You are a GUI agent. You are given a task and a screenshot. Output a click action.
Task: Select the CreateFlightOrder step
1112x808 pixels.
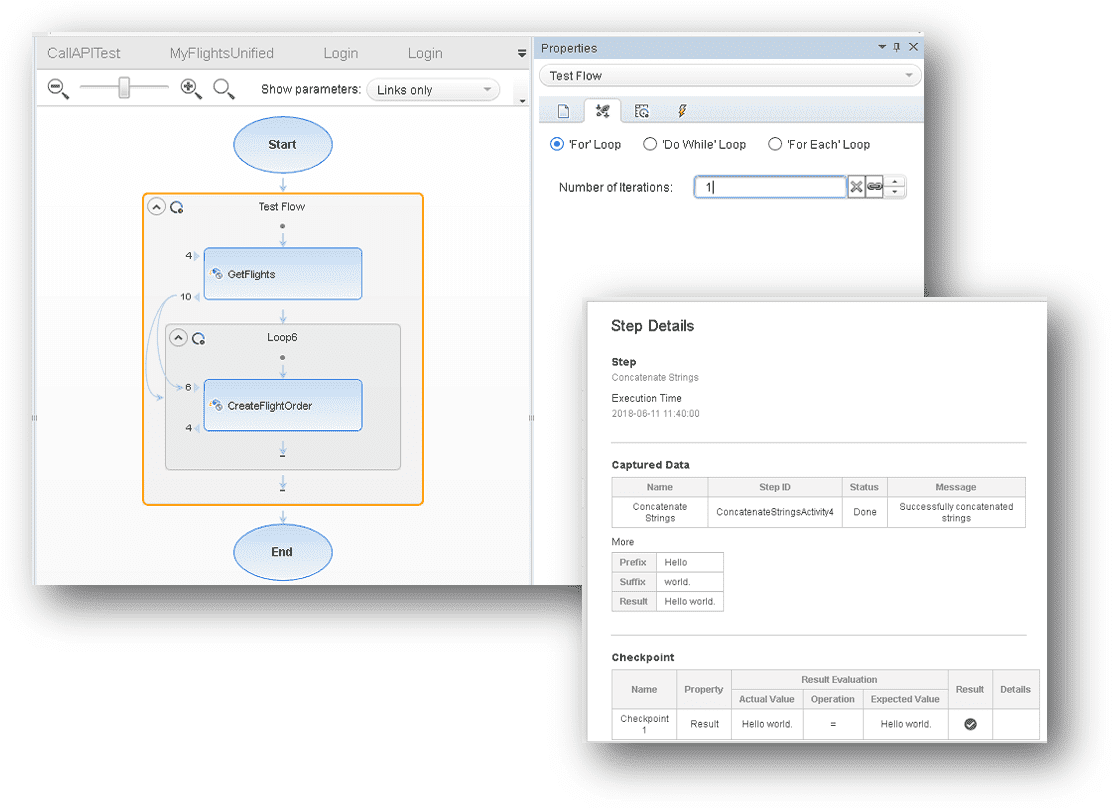pyautogui.click(x=283, y=406)
